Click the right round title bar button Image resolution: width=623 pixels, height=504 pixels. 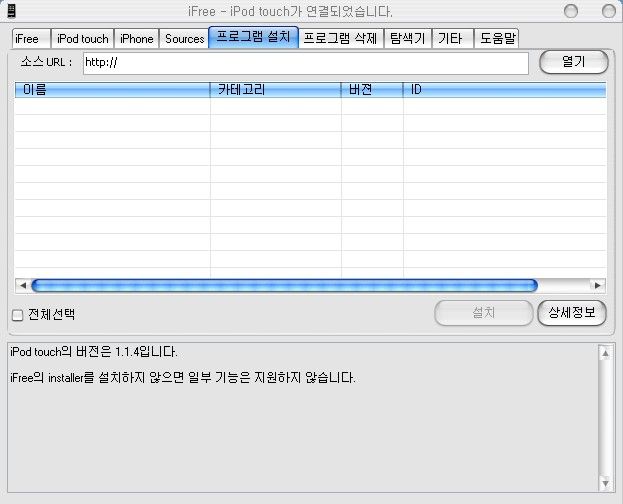click(x=609, y=12)
